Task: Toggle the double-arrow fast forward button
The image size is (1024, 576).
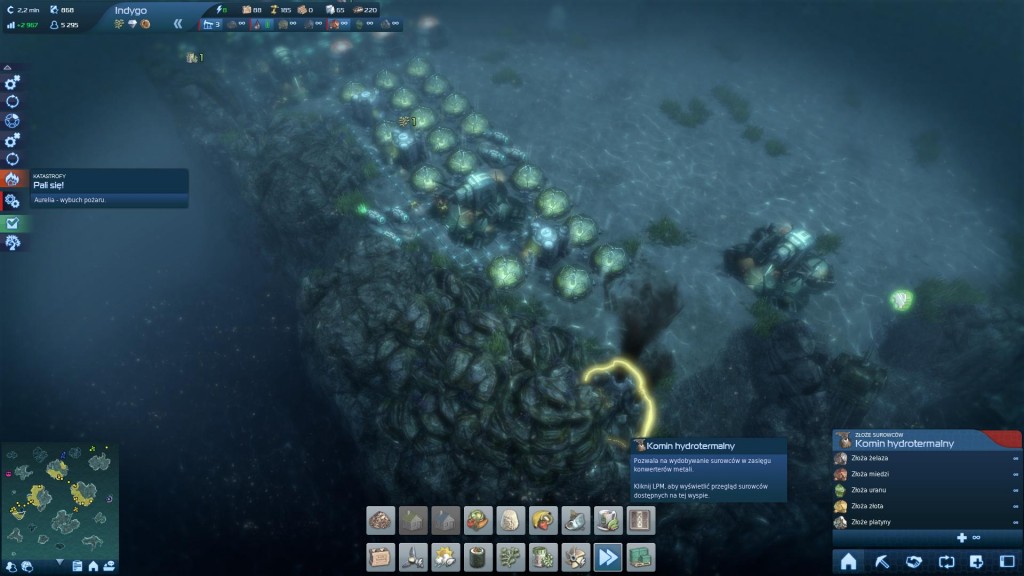Action: point(608,557)
